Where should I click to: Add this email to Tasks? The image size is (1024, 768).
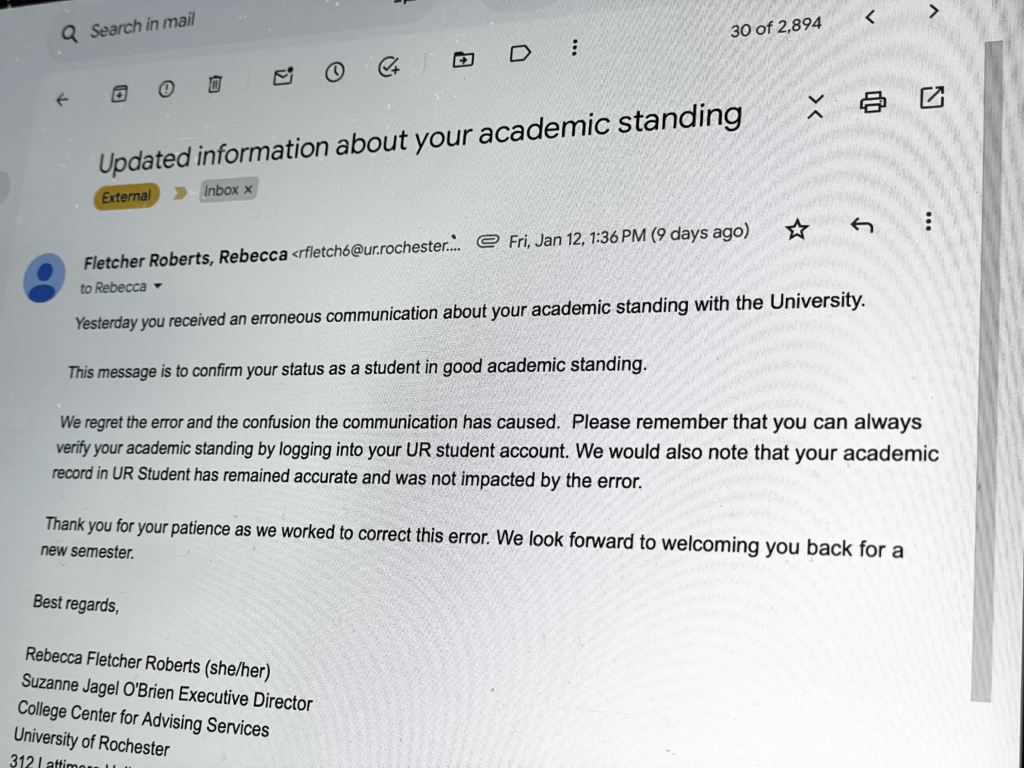389,67
